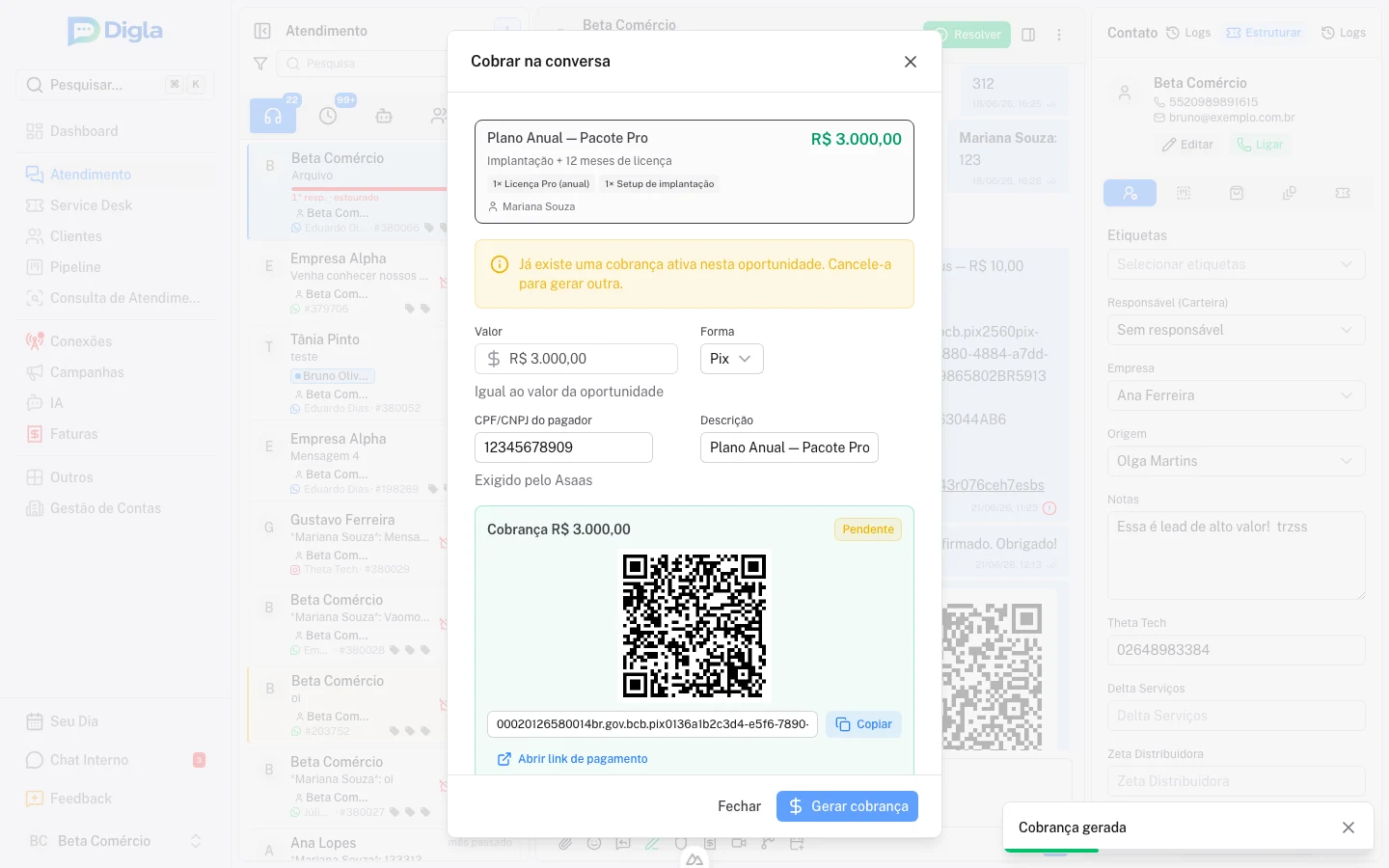Click the Gerar cobrança button
Viewport: 1389px width, 868px height.
coord(847,806)
